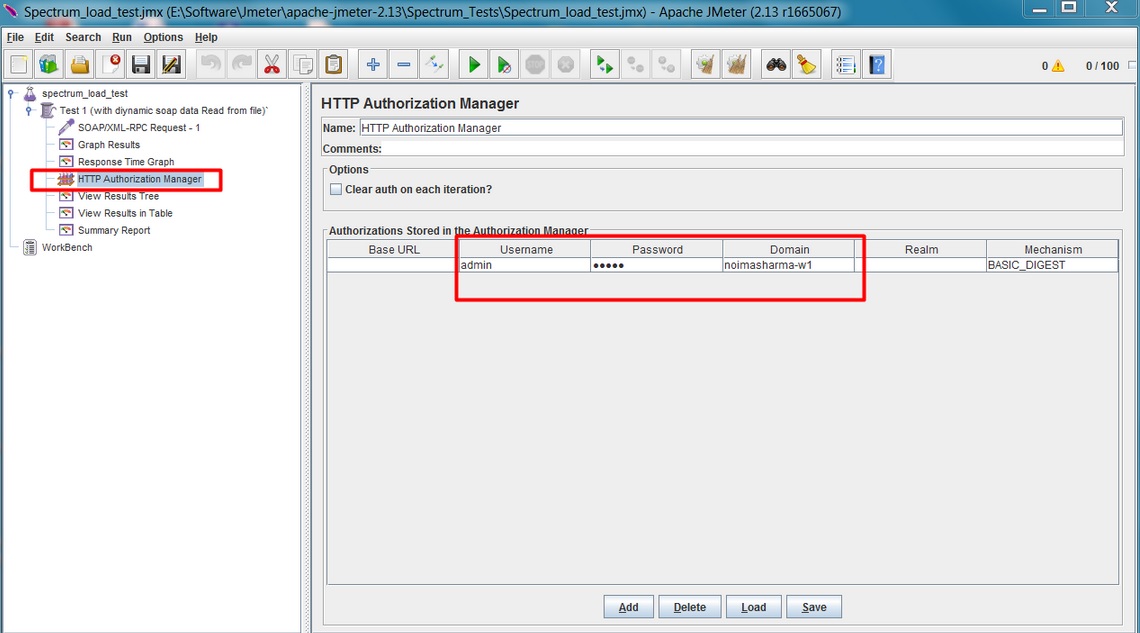Start the test with the green play icon
The height and width of the screenshot is (633, 1140).
(472, 63)
